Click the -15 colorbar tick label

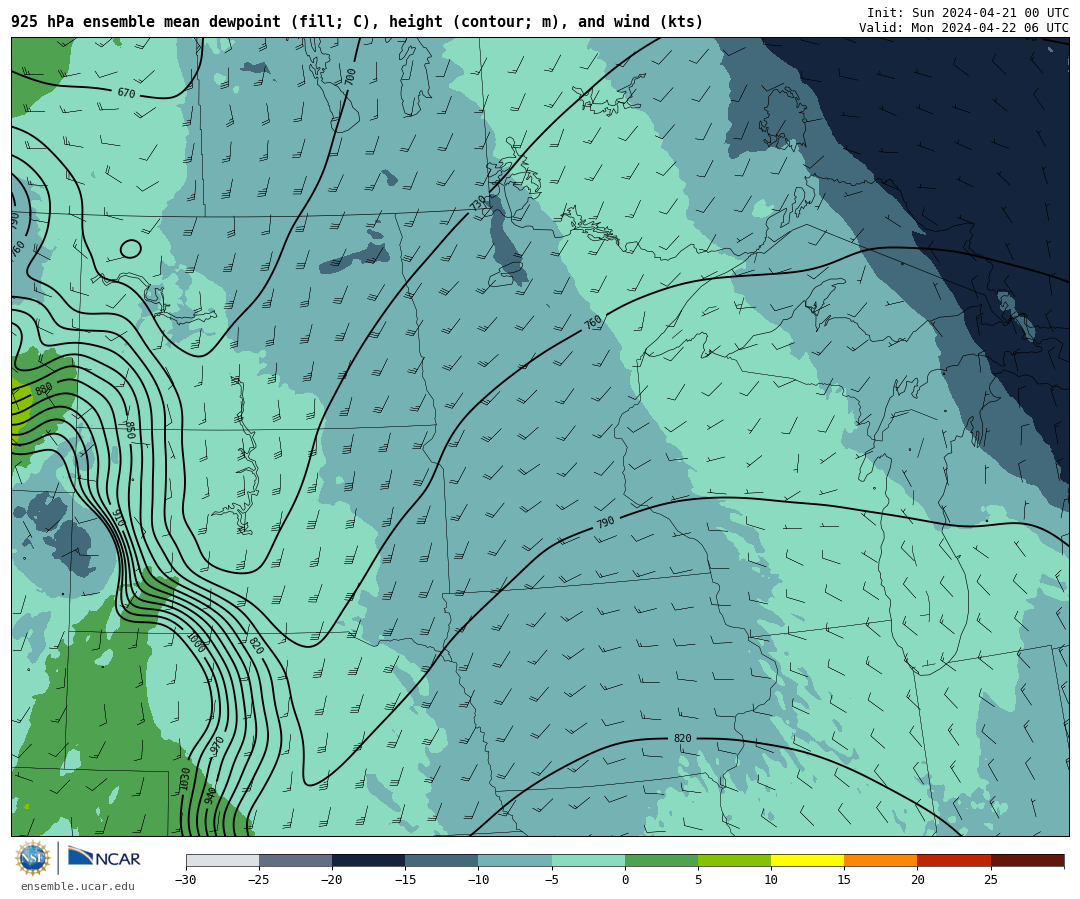(x=404, y=880)
